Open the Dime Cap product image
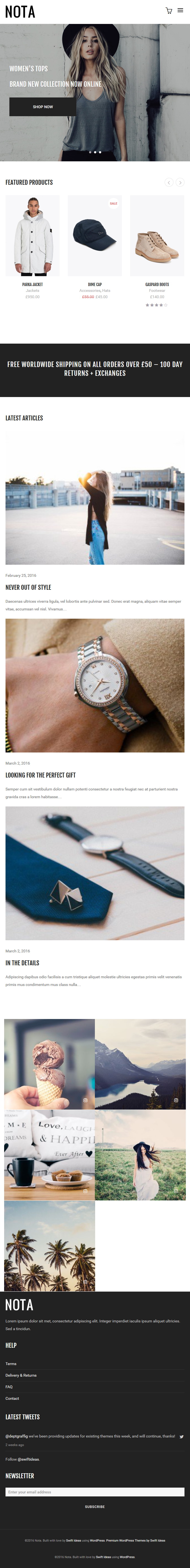This screenshot has width=190, height=1568. click(94, 236)
